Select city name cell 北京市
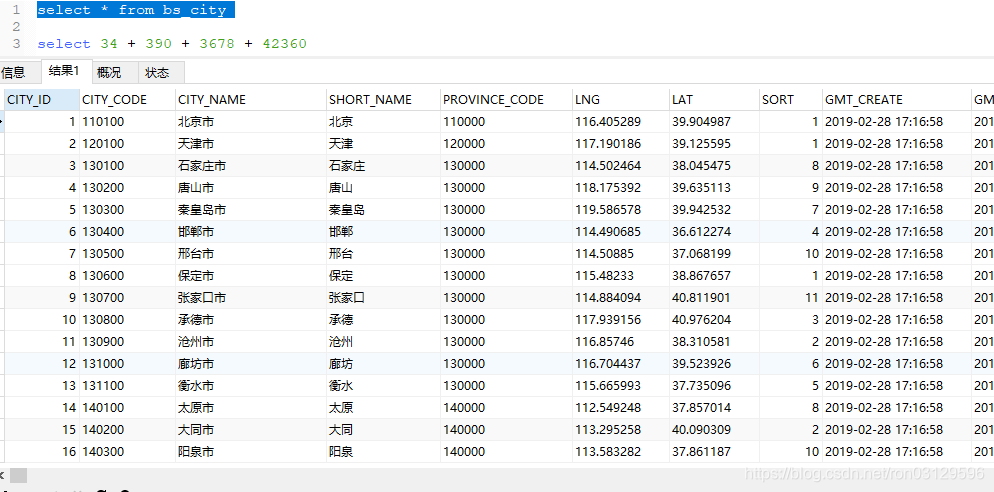This screenshot has height=492, width=994. [250, 122]
